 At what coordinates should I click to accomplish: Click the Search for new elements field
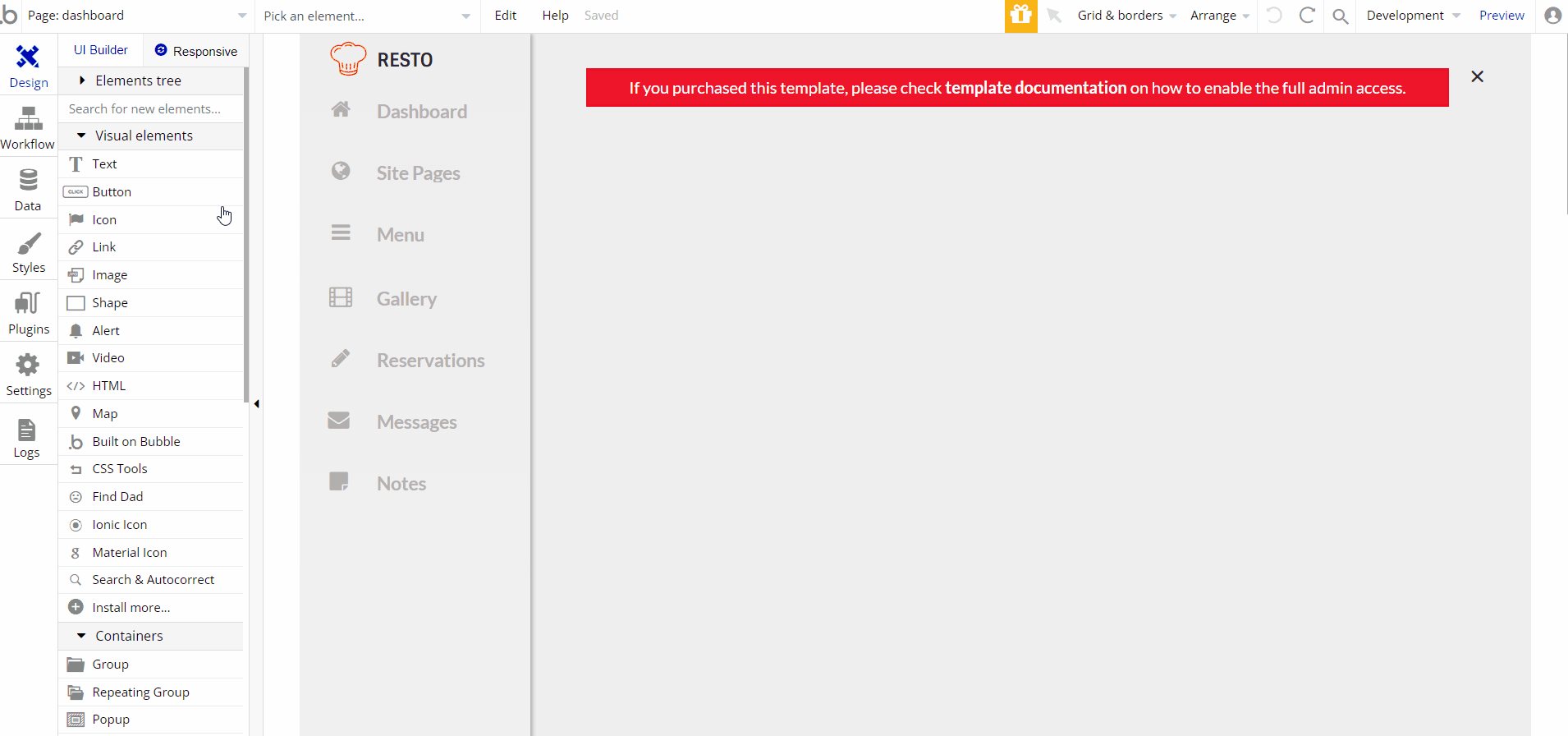point(151,108)
